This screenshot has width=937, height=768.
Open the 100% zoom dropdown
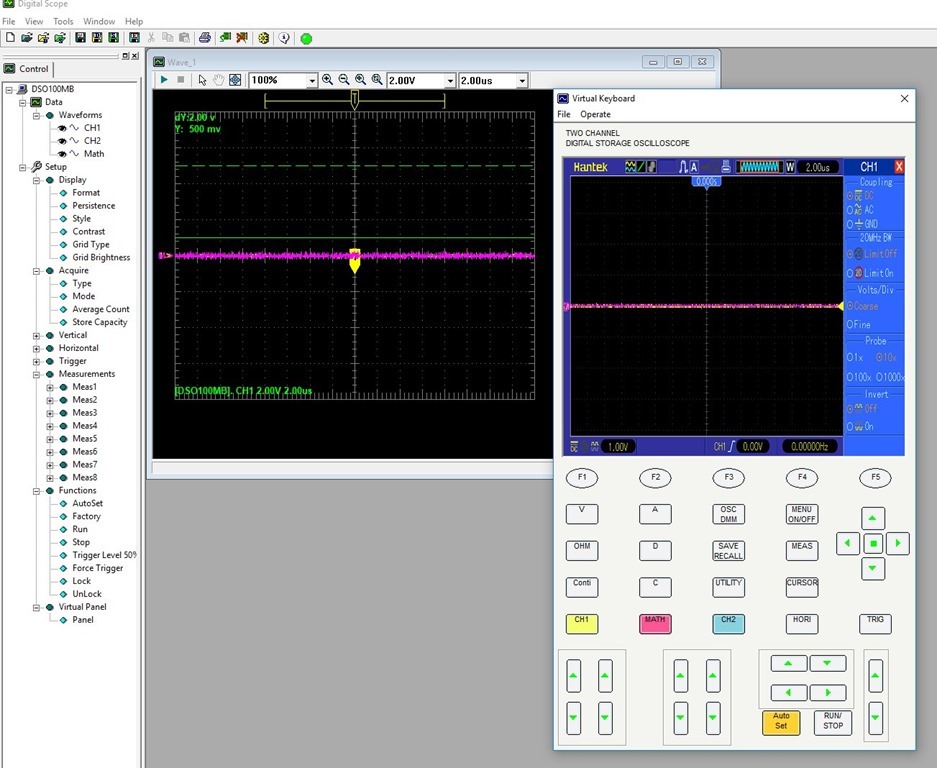tap(312, 80)
